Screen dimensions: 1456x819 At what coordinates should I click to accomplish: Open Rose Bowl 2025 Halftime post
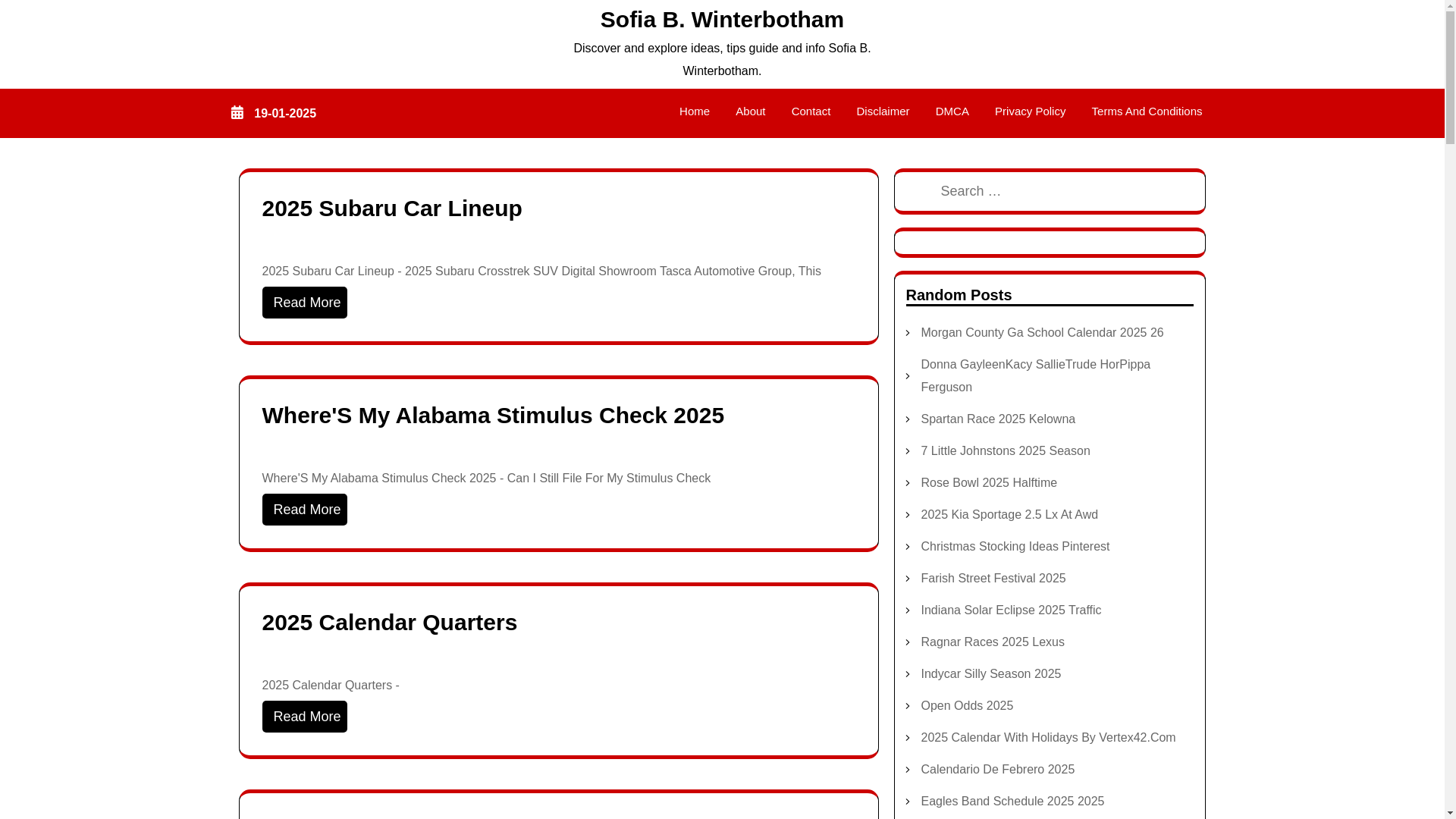[989, 483]
